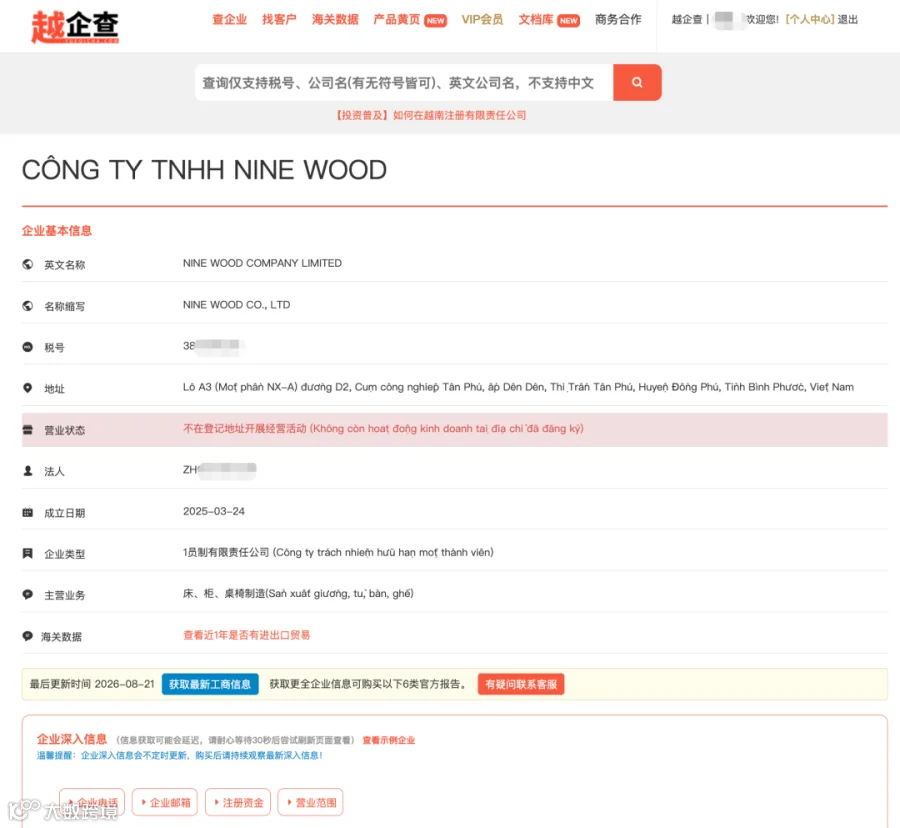Click the chat bubble icon beside 海关数据
This screenshot has height=828, width=900.
pos(28,636)
